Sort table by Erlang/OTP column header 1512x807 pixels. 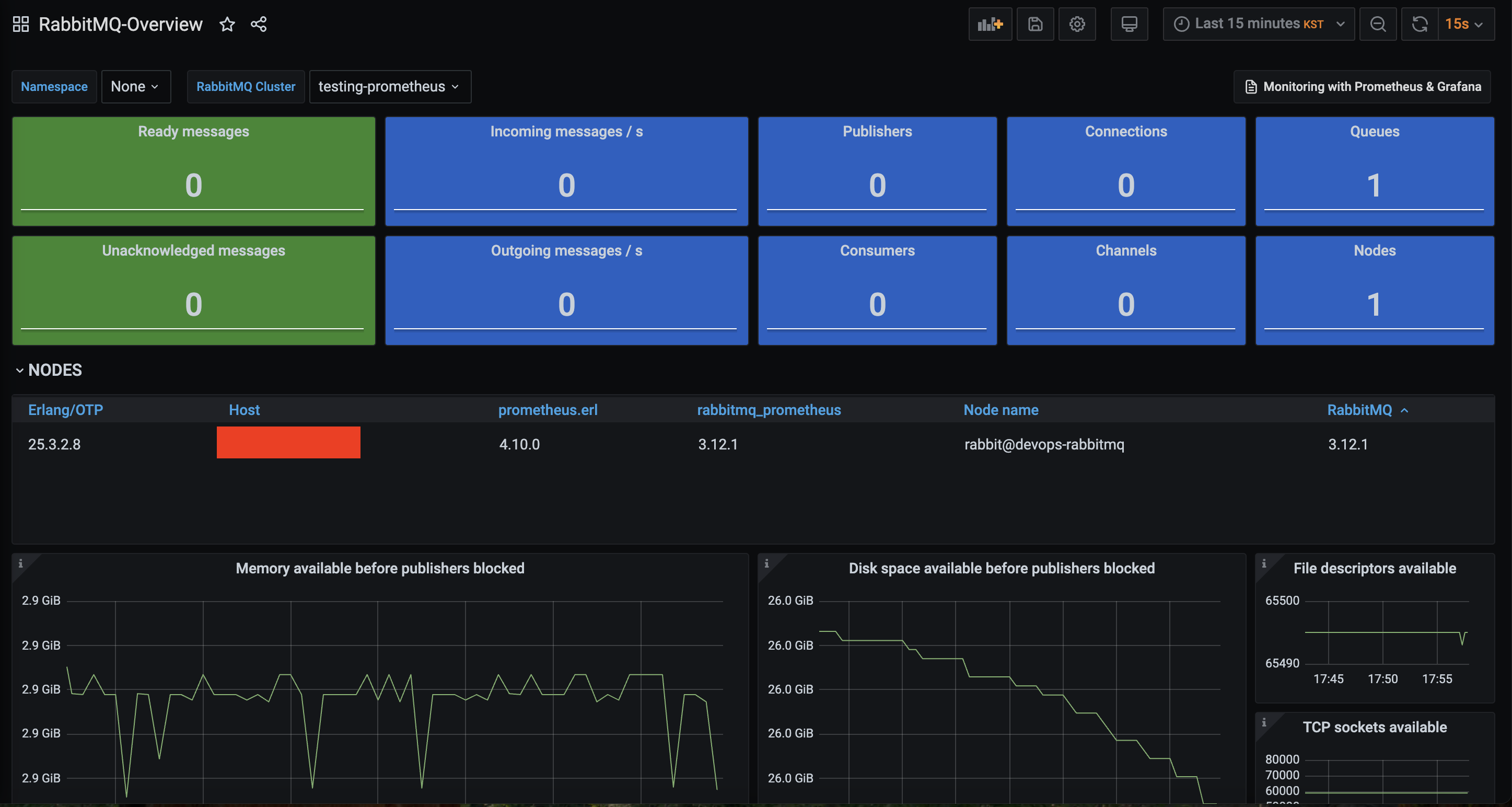pyautogui.click(x=66, y=410)
